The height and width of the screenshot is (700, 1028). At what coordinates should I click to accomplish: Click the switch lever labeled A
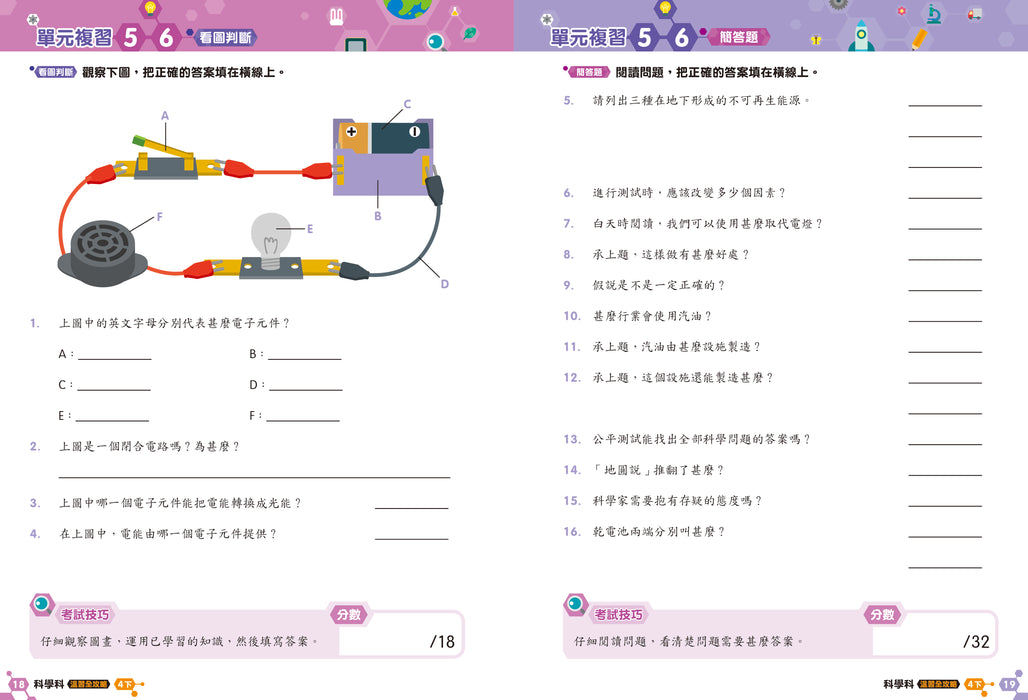click(x=162, y=149)
